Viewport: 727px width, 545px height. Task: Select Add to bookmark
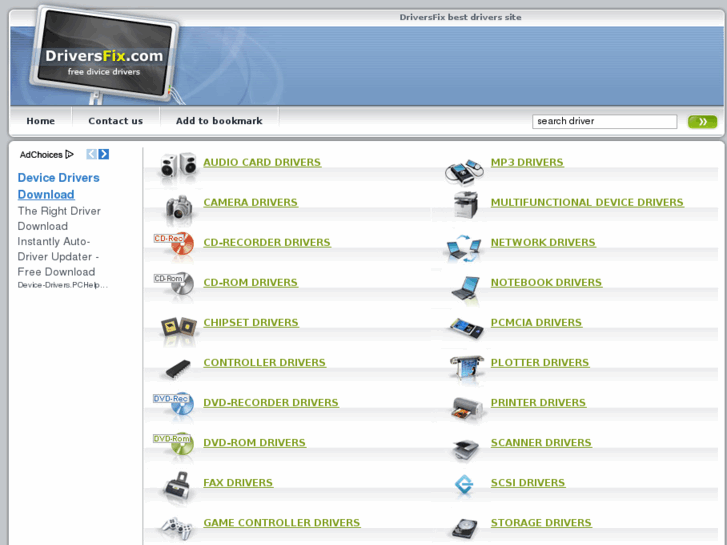click(x=219, y=121)
